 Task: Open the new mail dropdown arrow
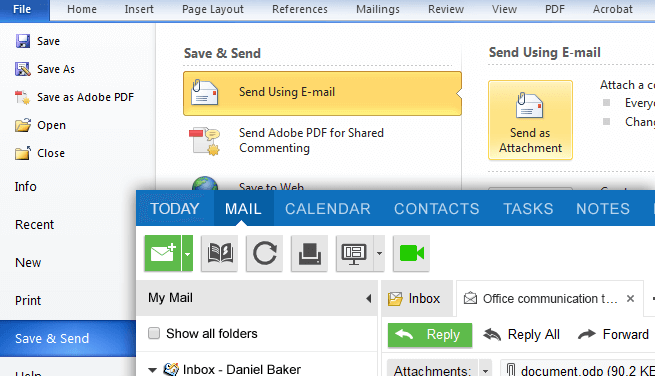(188, 253)
